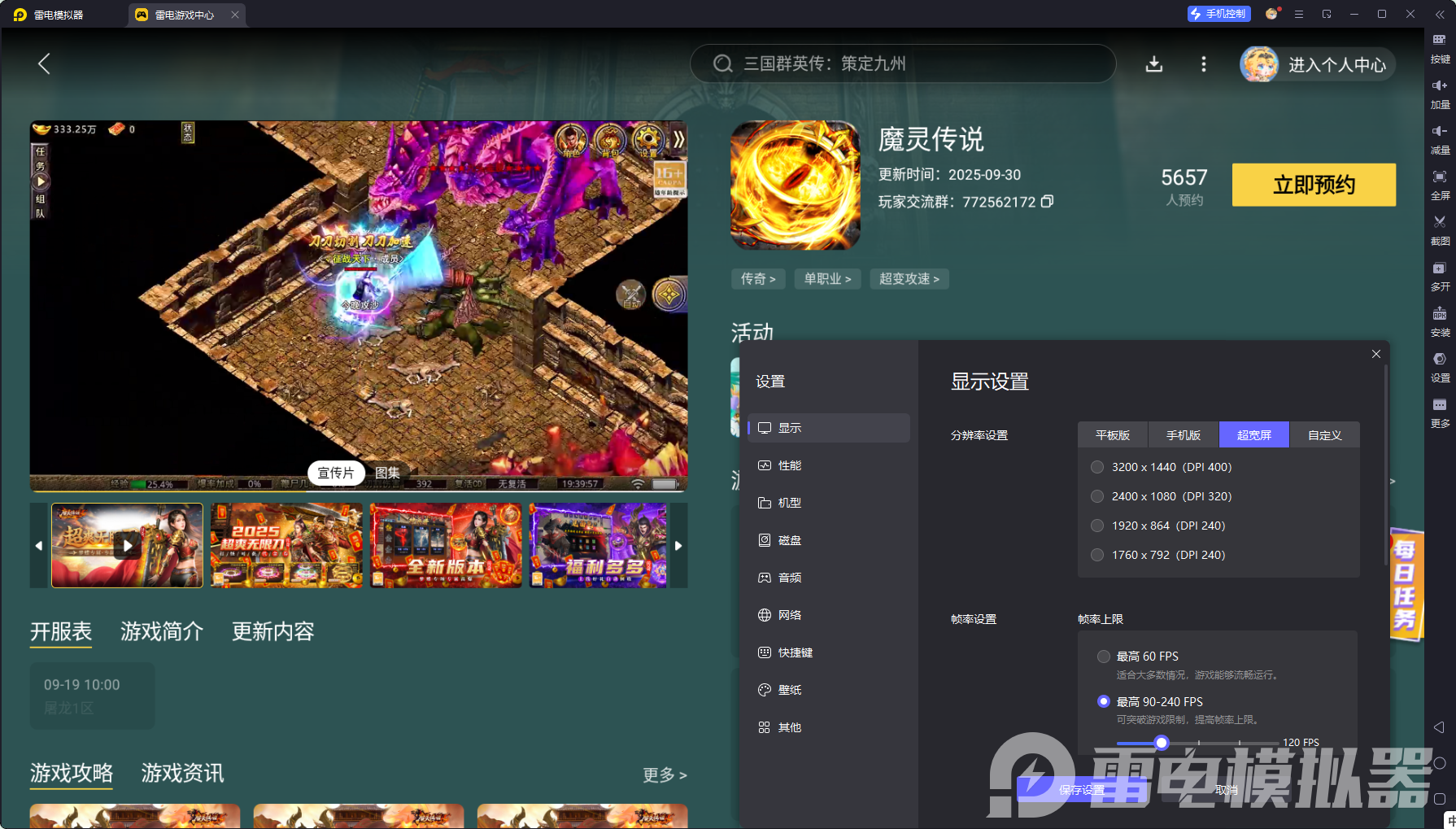Viewport: 1456px width, 829px height.
Task: Expand 更多 next to 游戏攻略
Action: coord(664,775)
